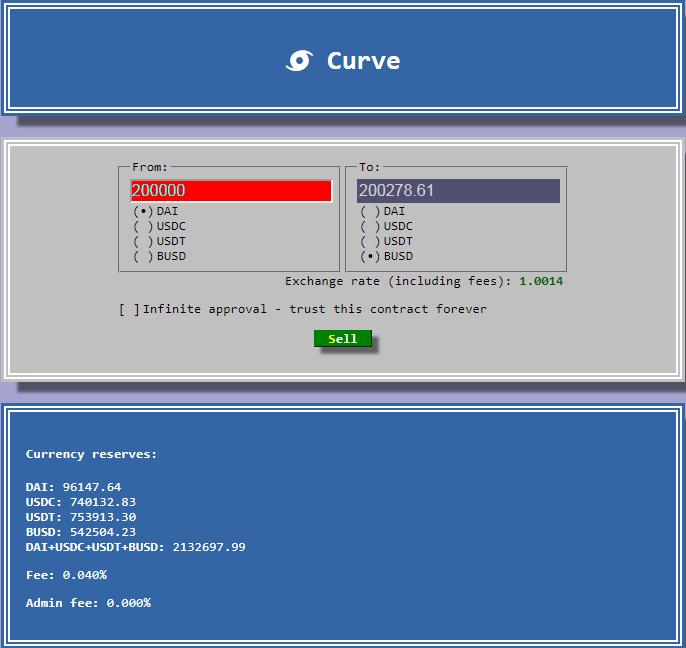Screen dimensions: 686x648
Task: Click the Curve title text
Action: [x=364, y=61]
